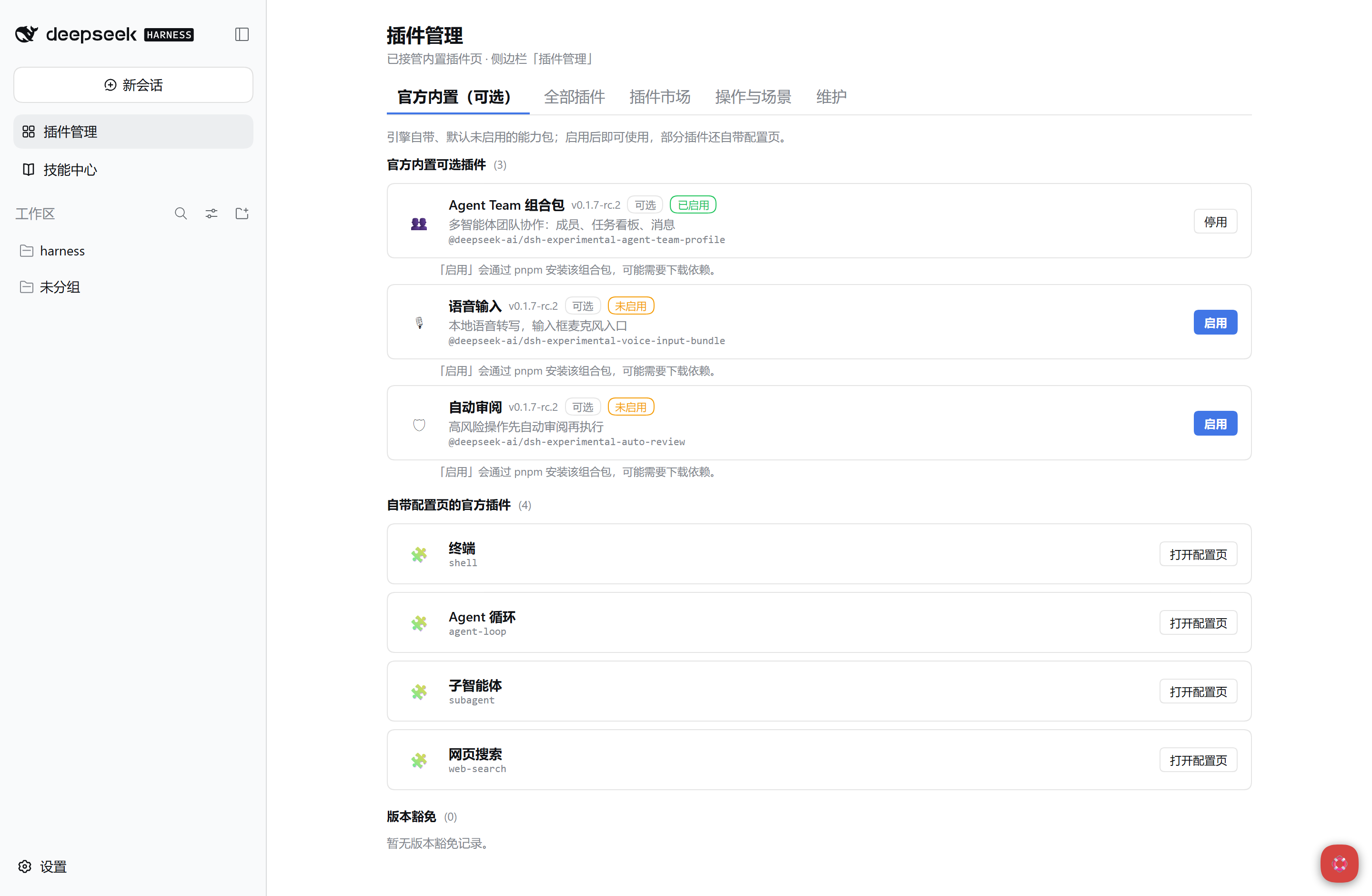Add a new workspace folder icon
Image resolution: width=1372 pixels, height=896 pixels.
242,214
